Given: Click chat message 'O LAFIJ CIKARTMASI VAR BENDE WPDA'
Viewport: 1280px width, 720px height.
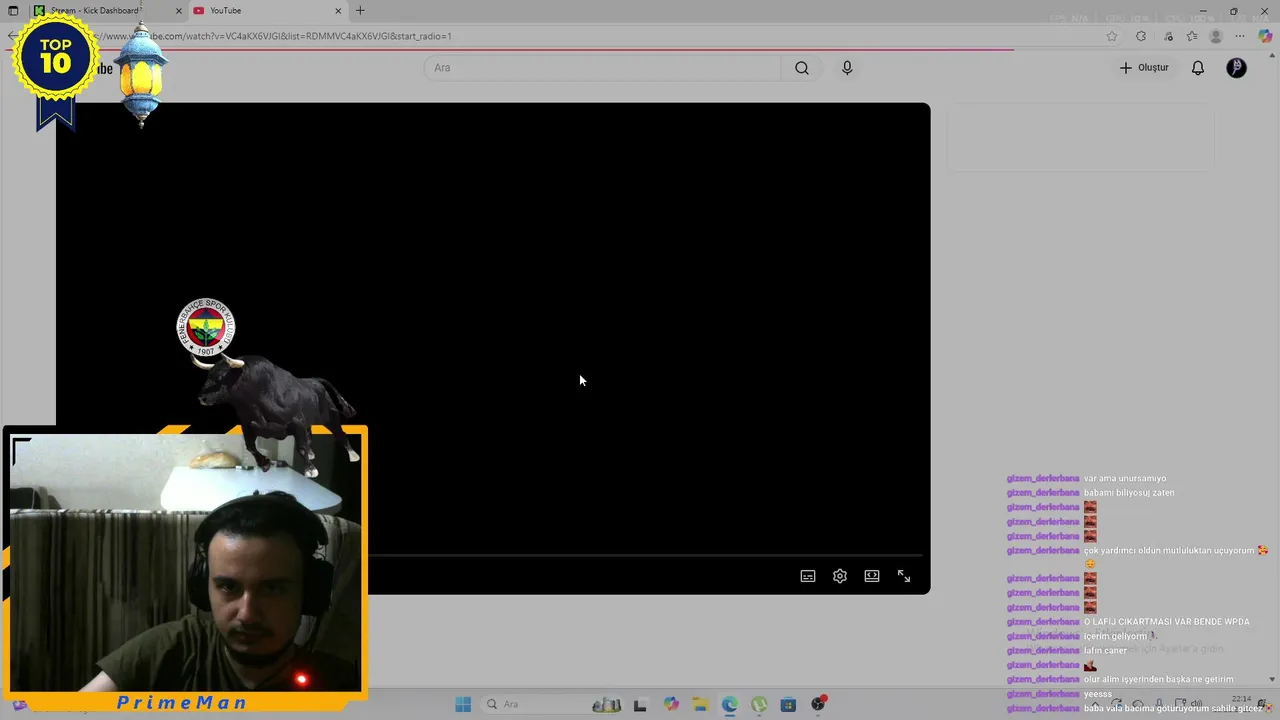Looking at the screenshot, I should (x=1167, y=622).
